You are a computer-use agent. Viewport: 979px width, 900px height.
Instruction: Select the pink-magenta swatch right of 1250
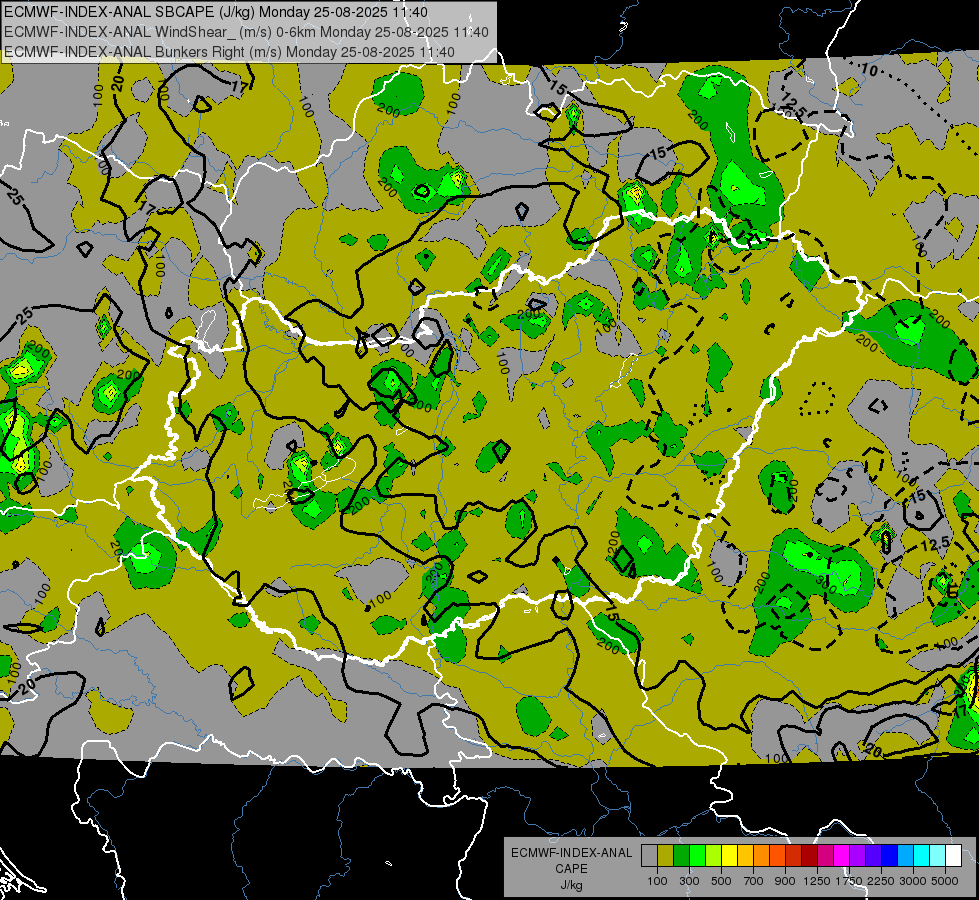click(x=825, y=855)
